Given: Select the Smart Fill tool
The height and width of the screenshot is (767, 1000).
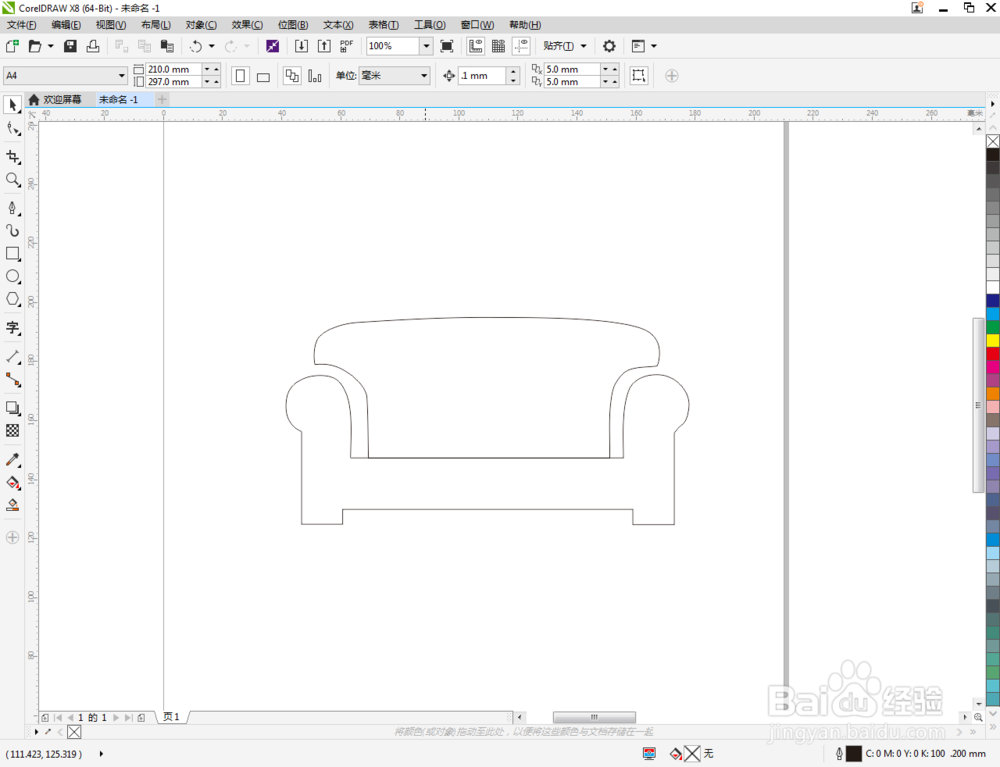Looking at the screenshot, I should click(13, 506).
